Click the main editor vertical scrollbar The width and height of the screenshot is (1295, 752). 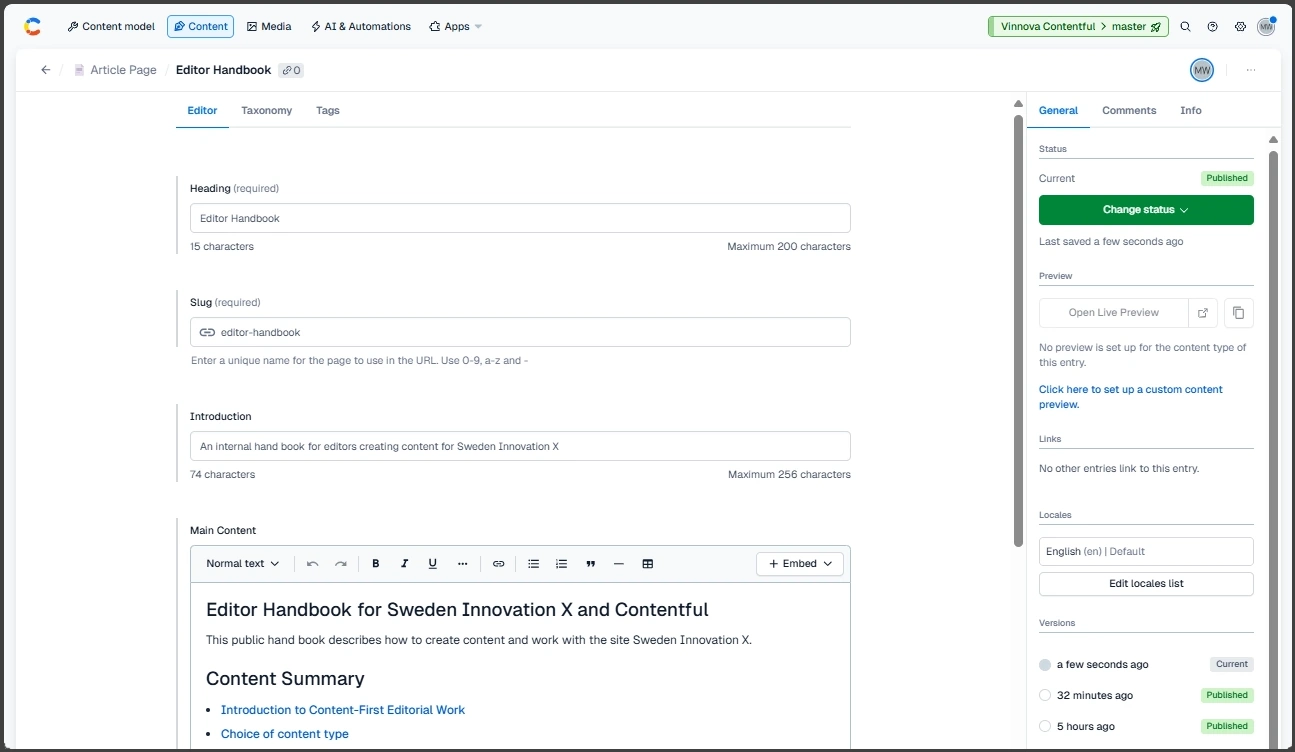[x=1018, y=330]
